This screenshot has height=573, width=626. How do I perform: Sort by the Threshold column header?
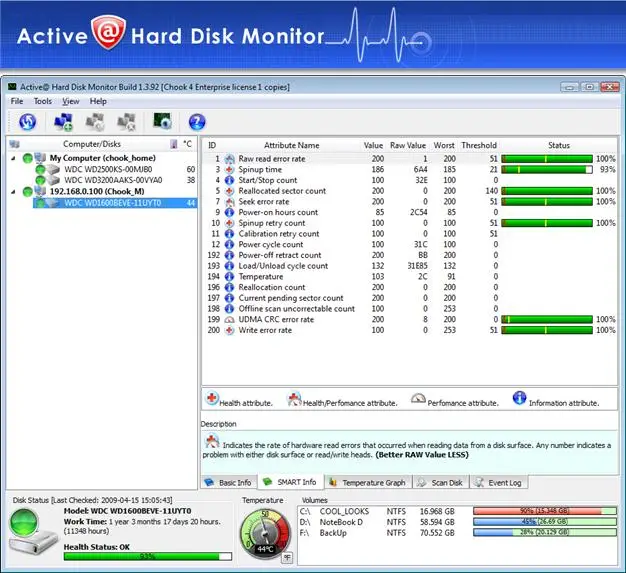point(479,145)
